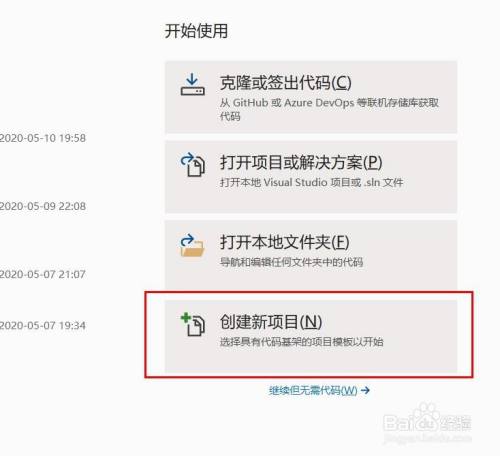Open recent item dated 2020-05-09 22:08
The image size is (500, 456).
coord(43,206)
